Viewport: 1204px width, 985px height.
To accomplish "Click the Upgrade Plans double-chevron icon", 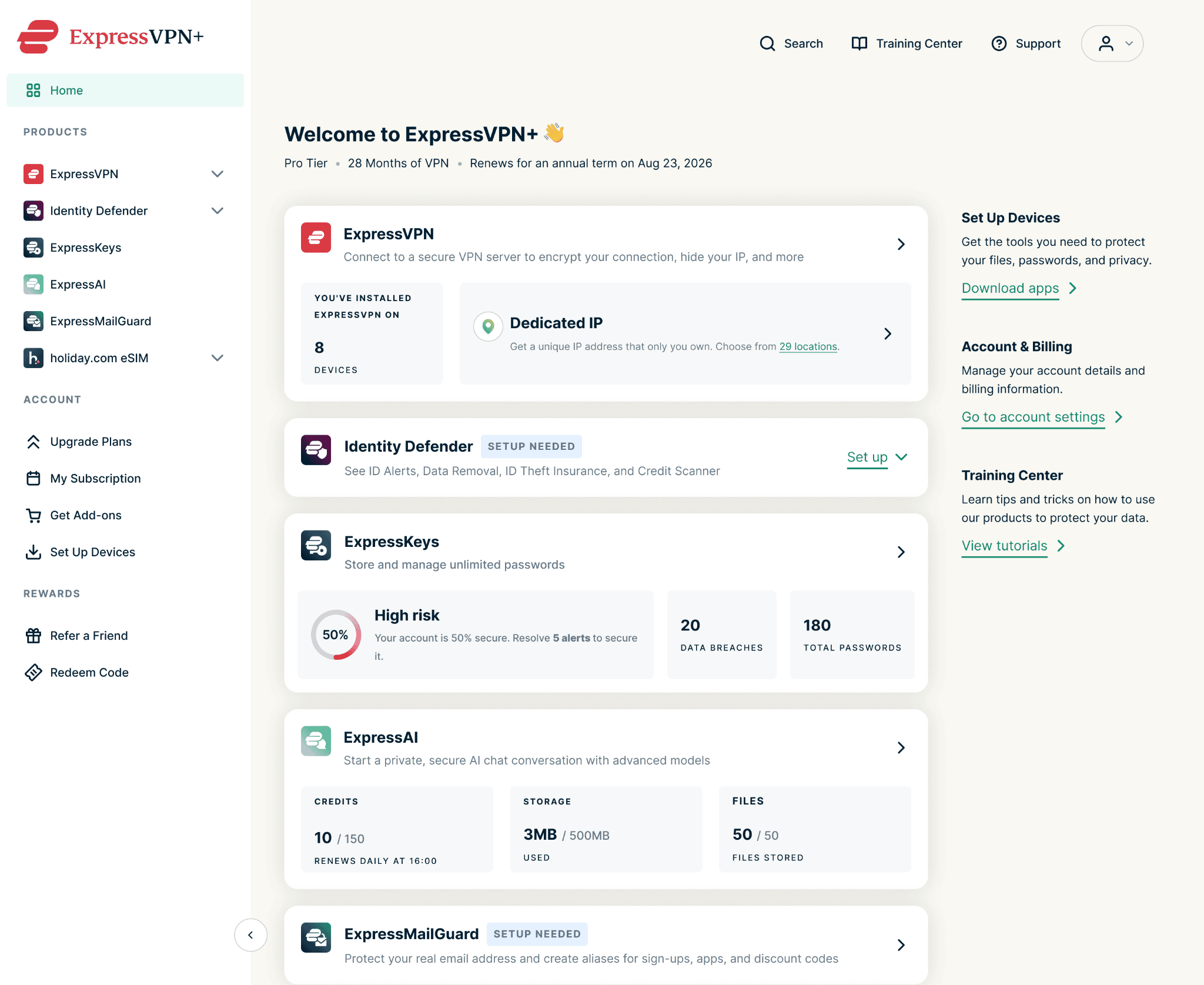I will tap(34, 442).
